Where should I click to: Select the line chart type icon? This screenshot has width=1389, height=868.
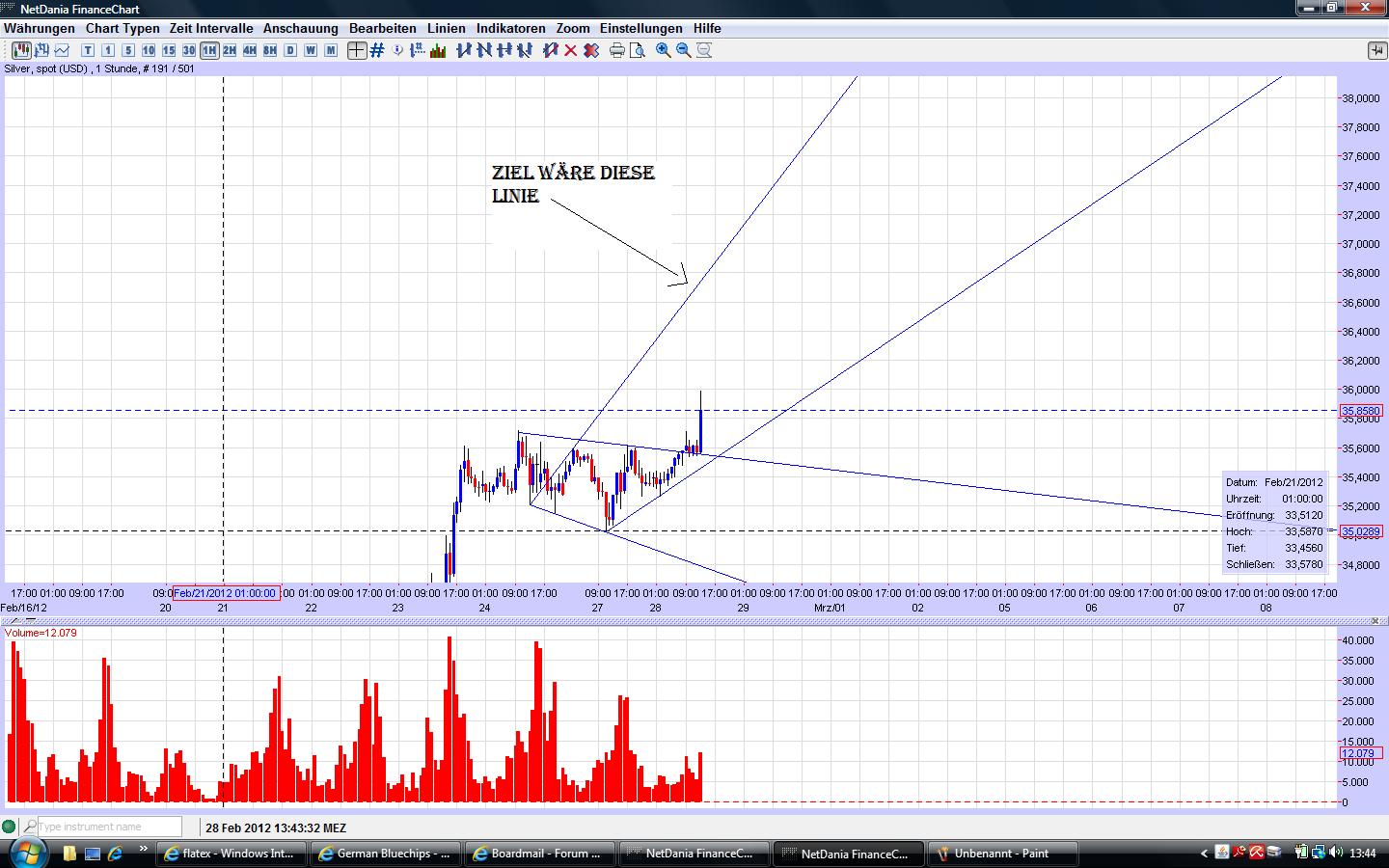click(63, 50)
